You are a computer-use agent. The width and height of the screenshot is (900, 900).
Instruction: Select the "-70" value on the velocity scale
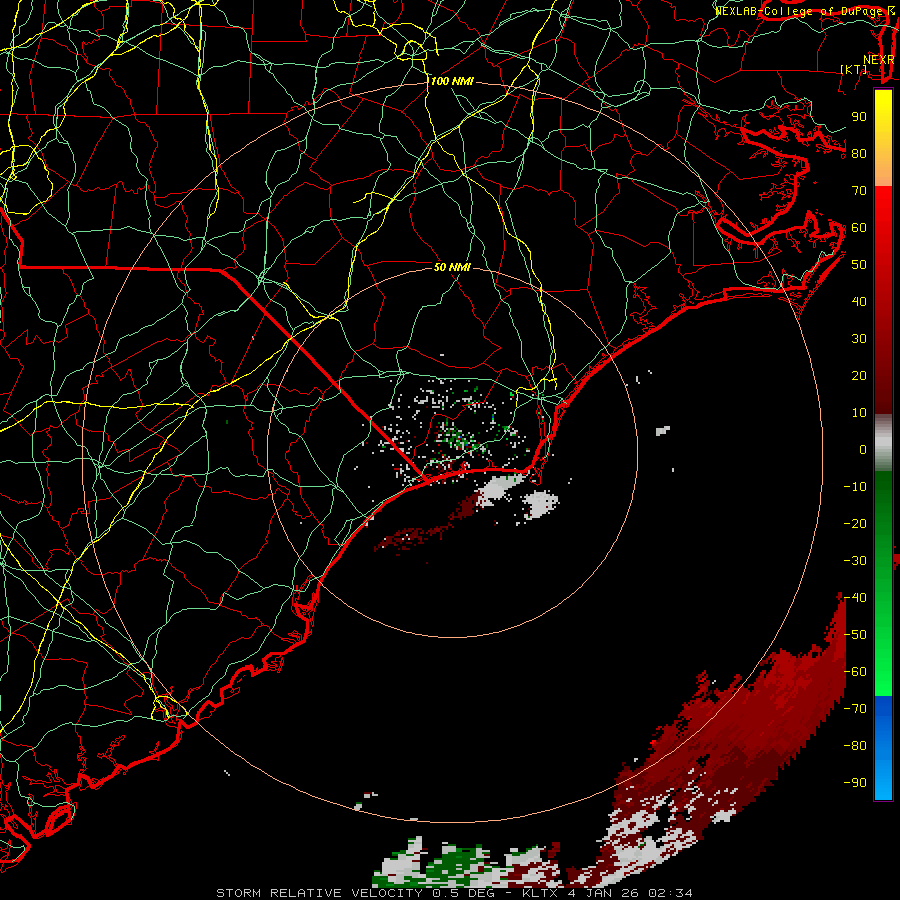click(855, 709)
